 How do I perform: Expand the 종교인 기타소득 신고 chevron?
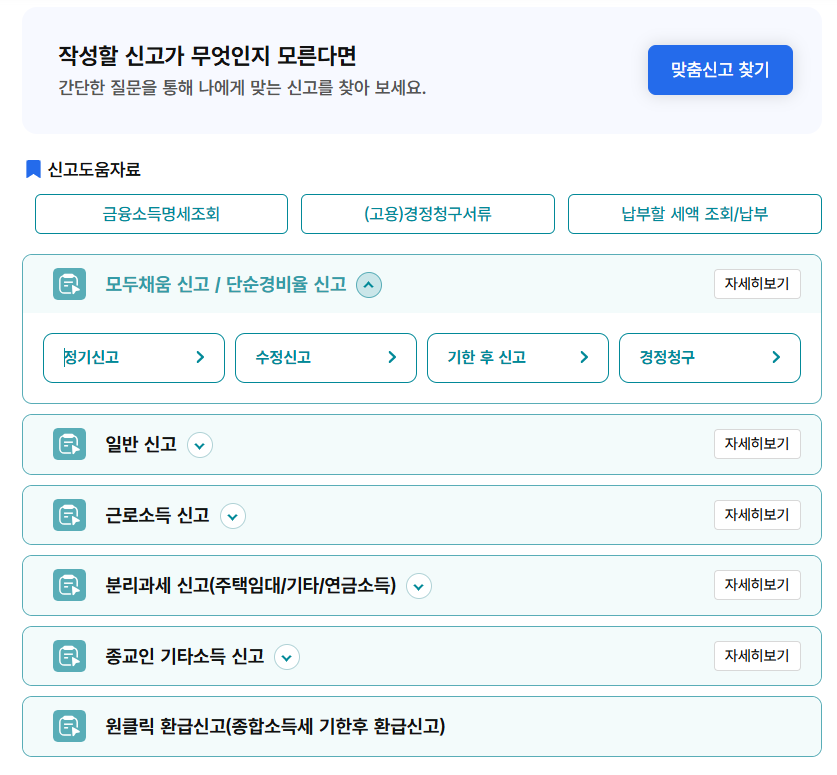point(287,657)
